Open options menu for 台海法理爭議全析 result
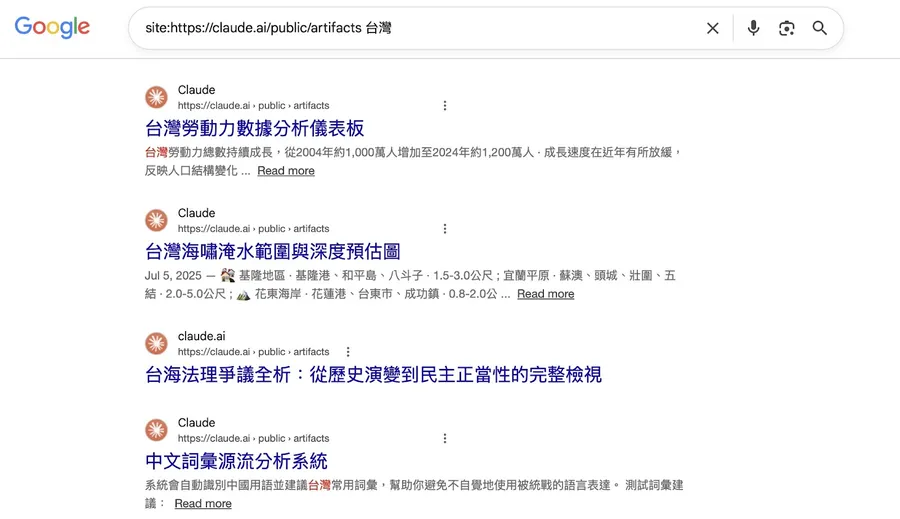 click(348, 352)
